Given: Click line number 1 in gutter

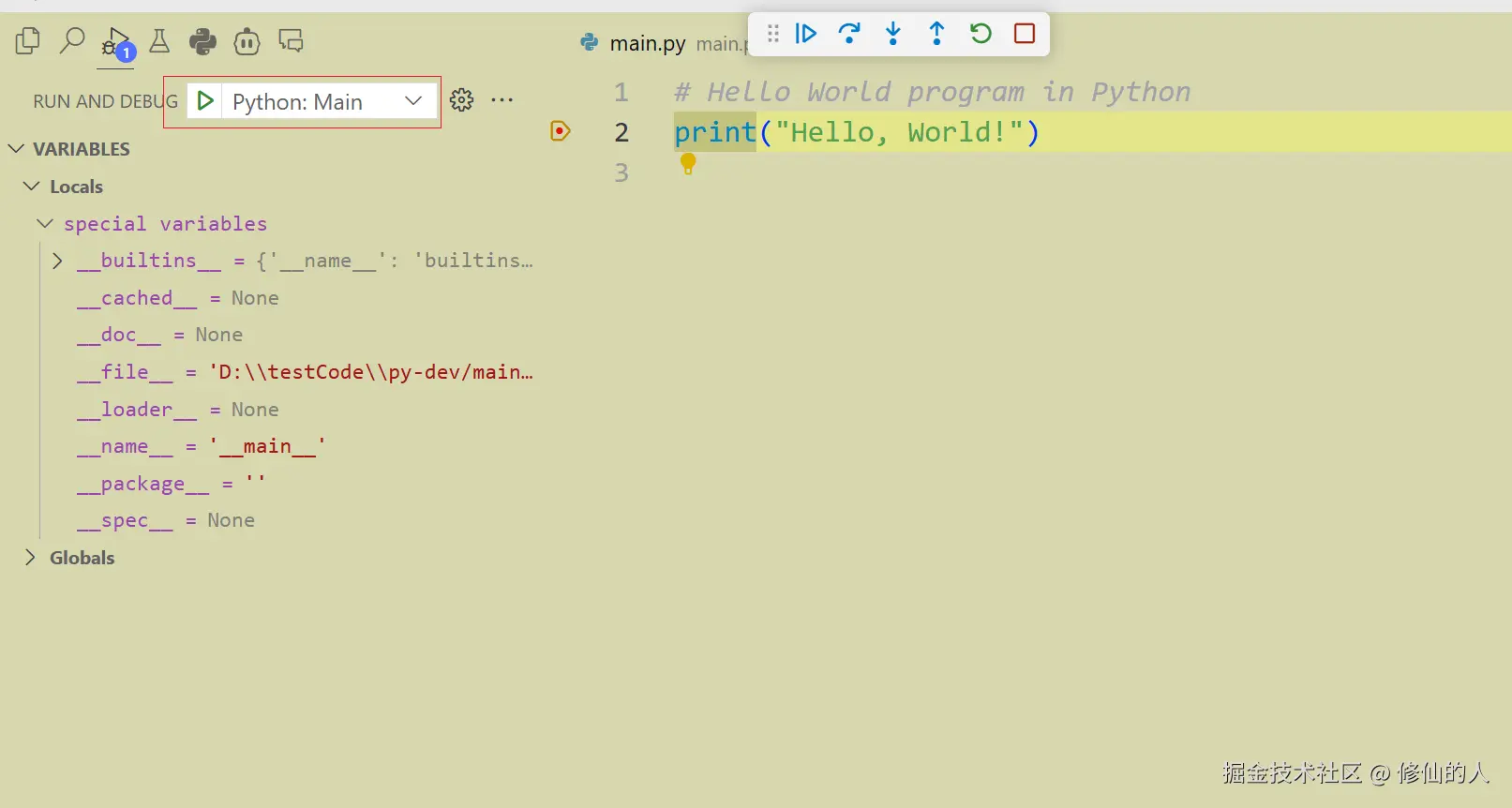Looking at the screenshot, I should (x=621, y=92).
